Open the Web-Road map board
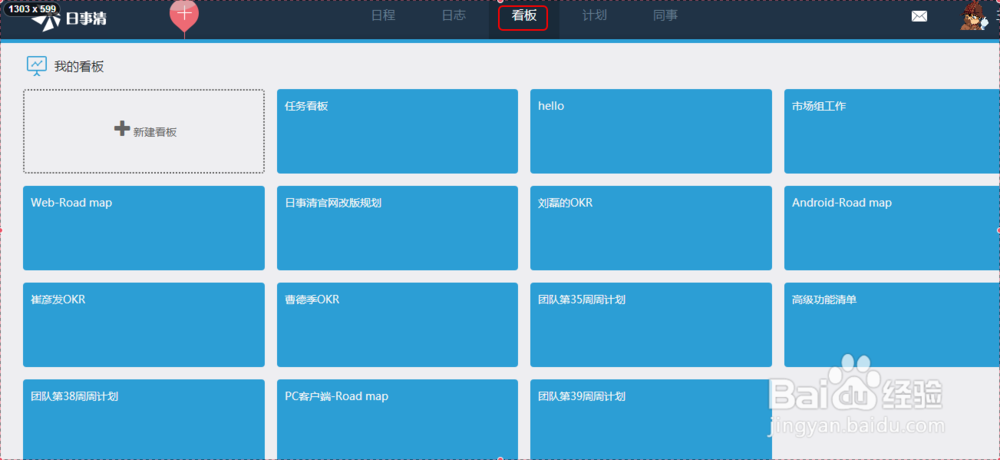 pyautogui.click(x=144, y=228)
